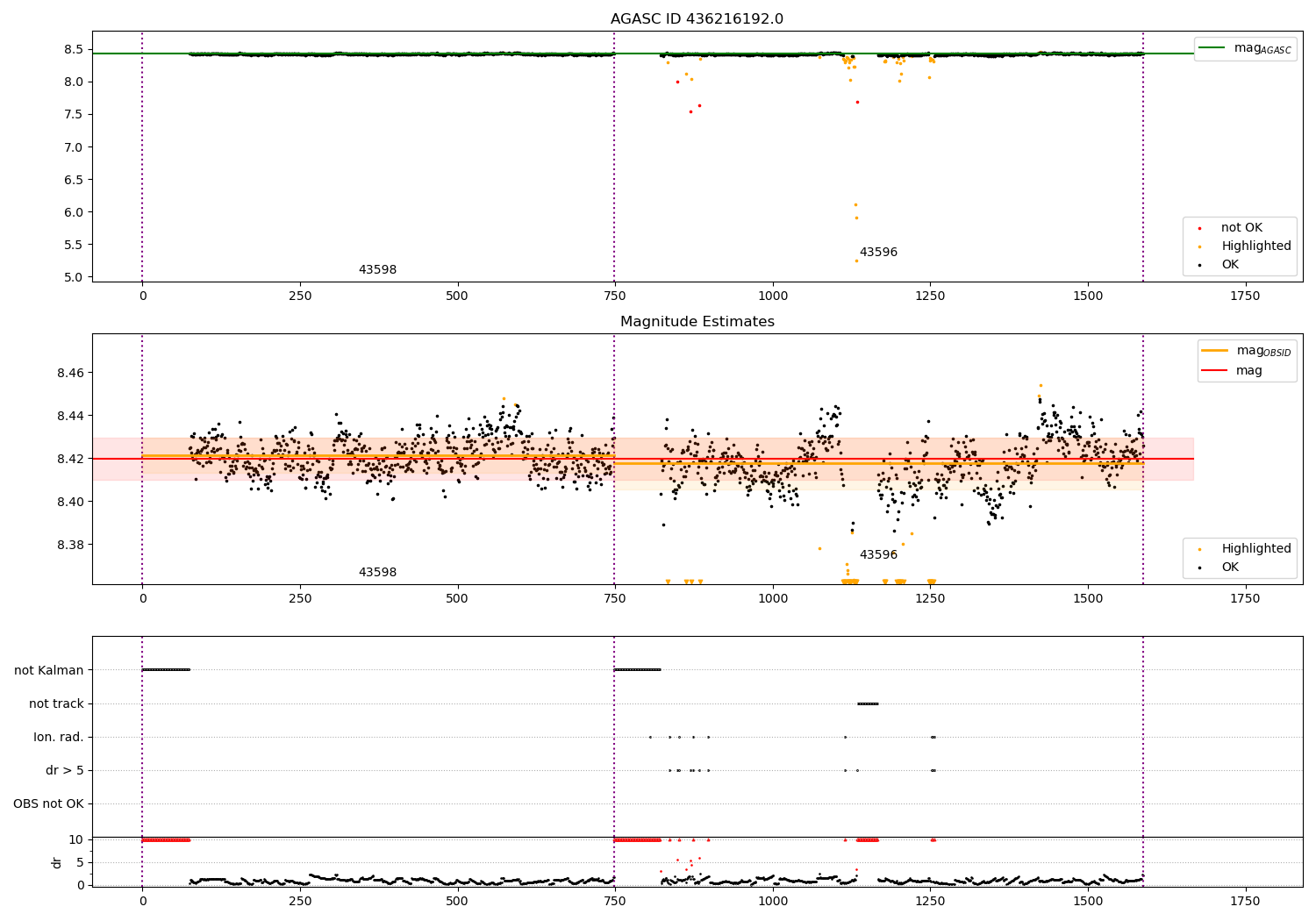Pick the green line sample in the top legend
1316x921 pixels.
point(1212,48)
